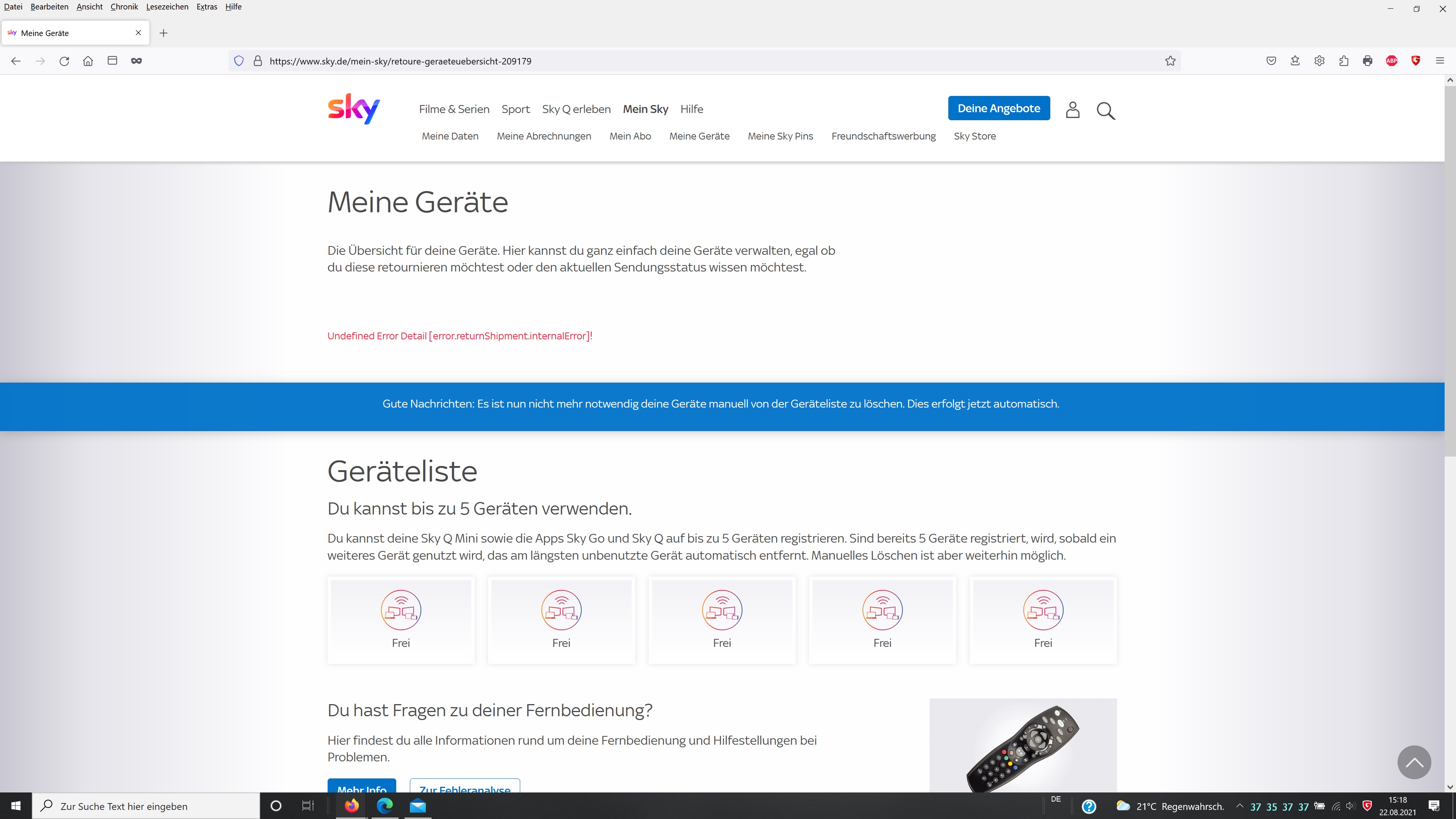Open Sky Q erleben
The height and width of the screenshot is (819, 1456).
click(x=576, y=109)
